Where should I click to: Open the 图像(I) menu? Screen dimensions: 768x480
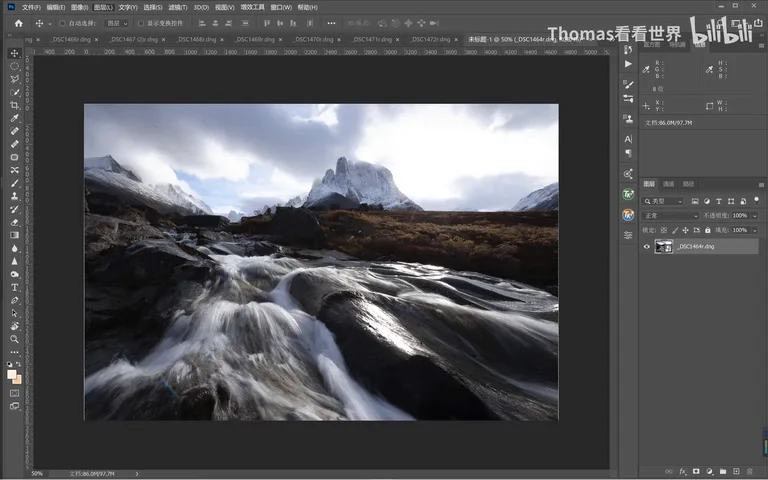(79, 7)
